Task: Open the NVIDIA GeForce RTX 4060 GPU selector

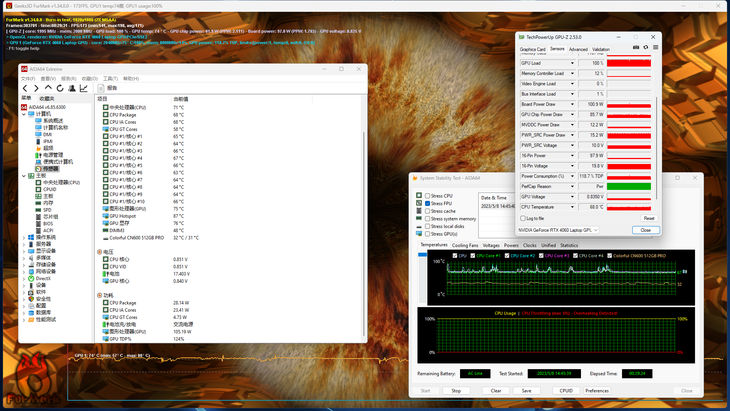Action: click(558, 230)
